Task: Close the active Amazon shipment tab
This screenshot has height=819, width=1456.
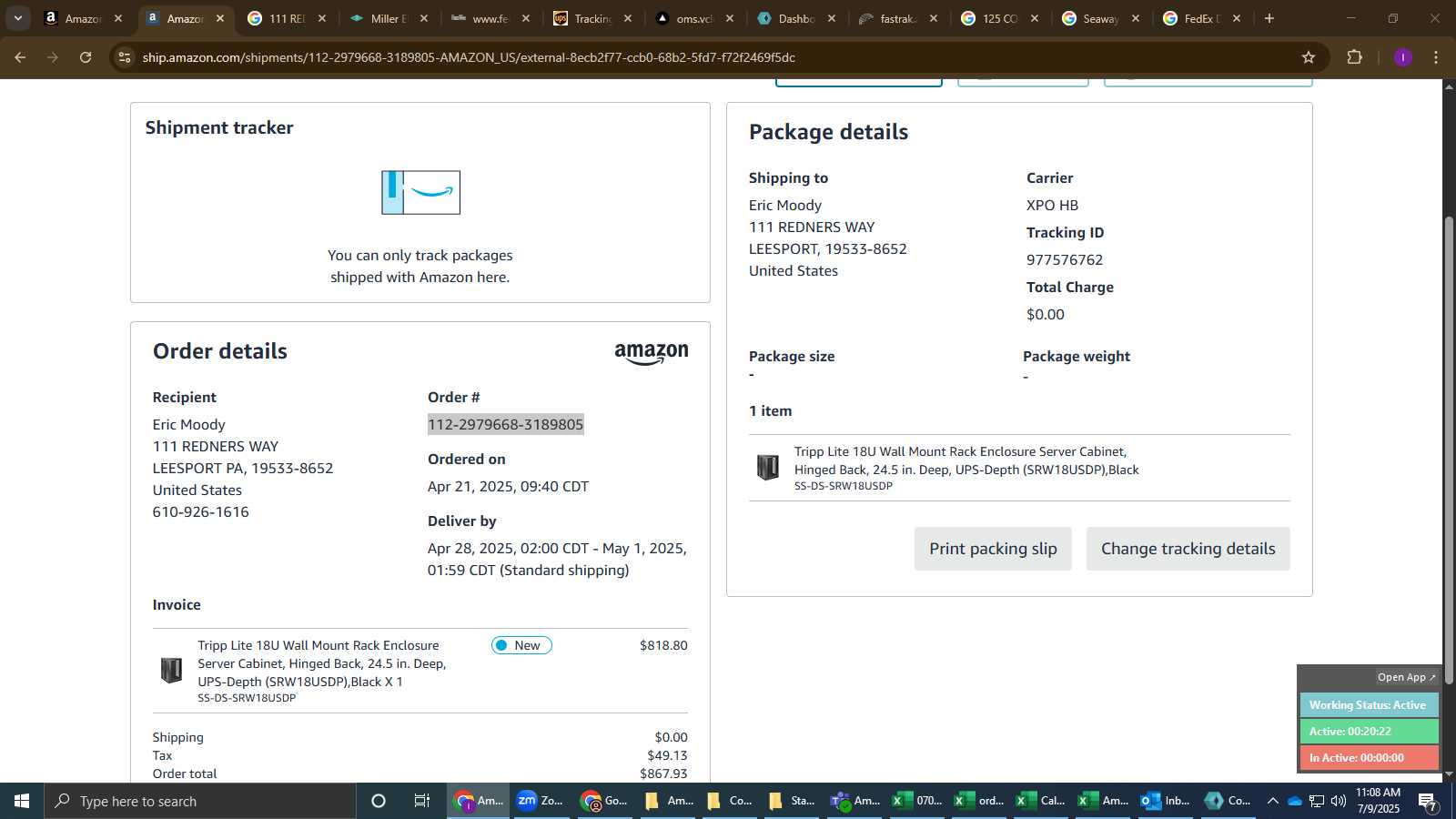Action: [219, 18]
